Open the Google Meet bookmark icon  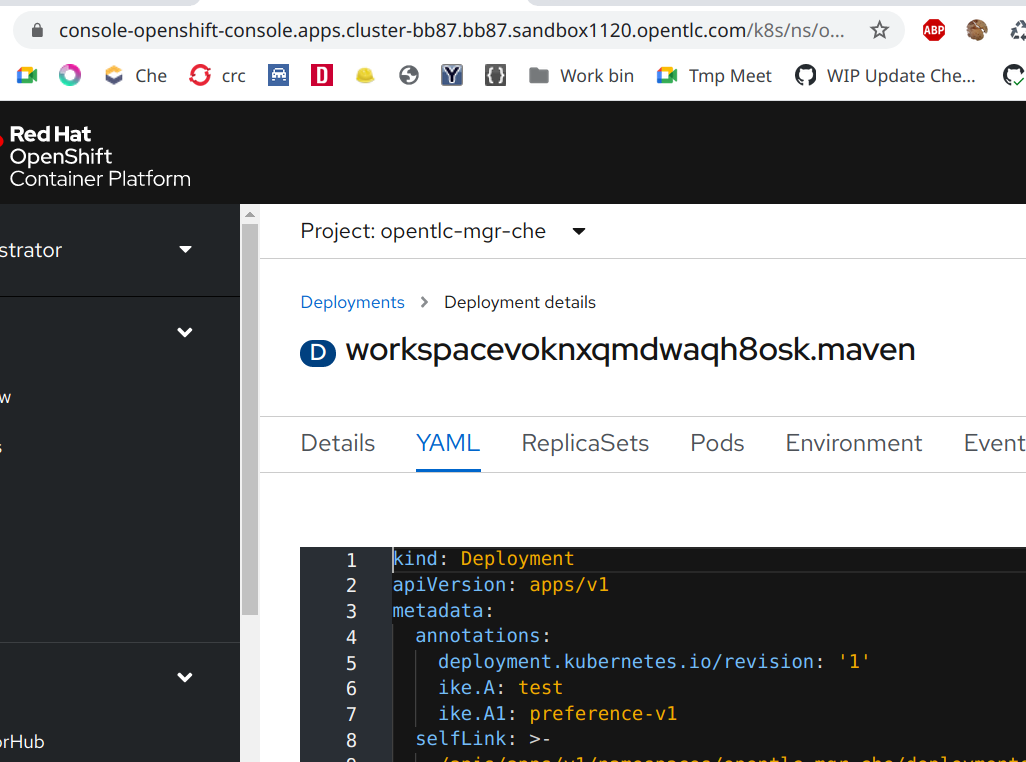pyautogui.click(x=27, y=76)
